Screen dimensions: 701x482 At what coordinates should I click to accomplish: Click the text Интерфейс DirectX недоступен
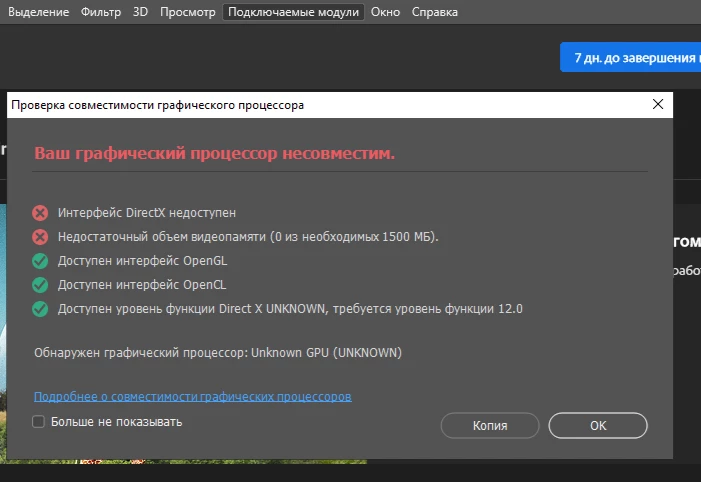[147, 213]
